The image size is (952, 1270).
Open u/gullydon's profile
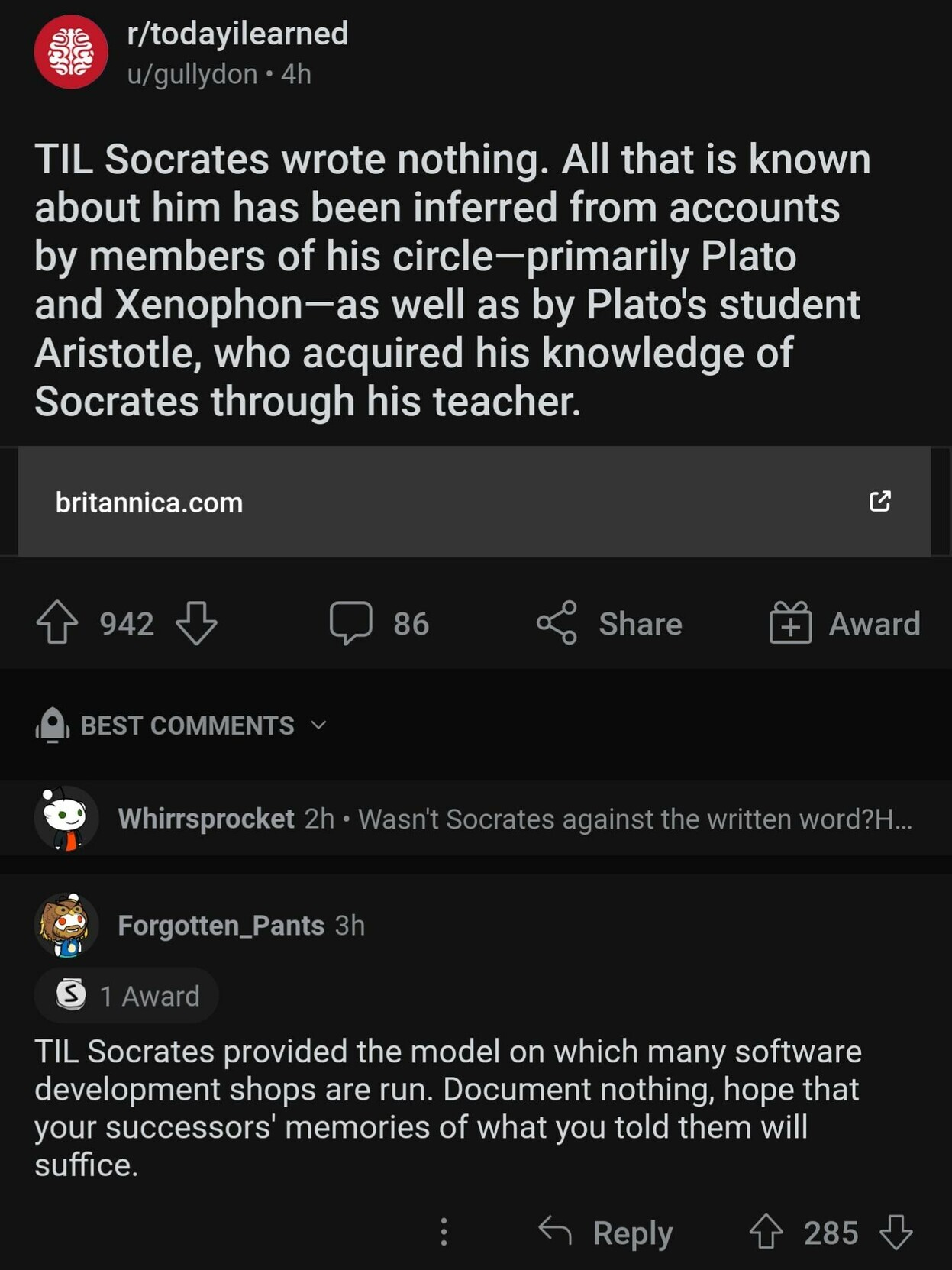click(192, 74)
